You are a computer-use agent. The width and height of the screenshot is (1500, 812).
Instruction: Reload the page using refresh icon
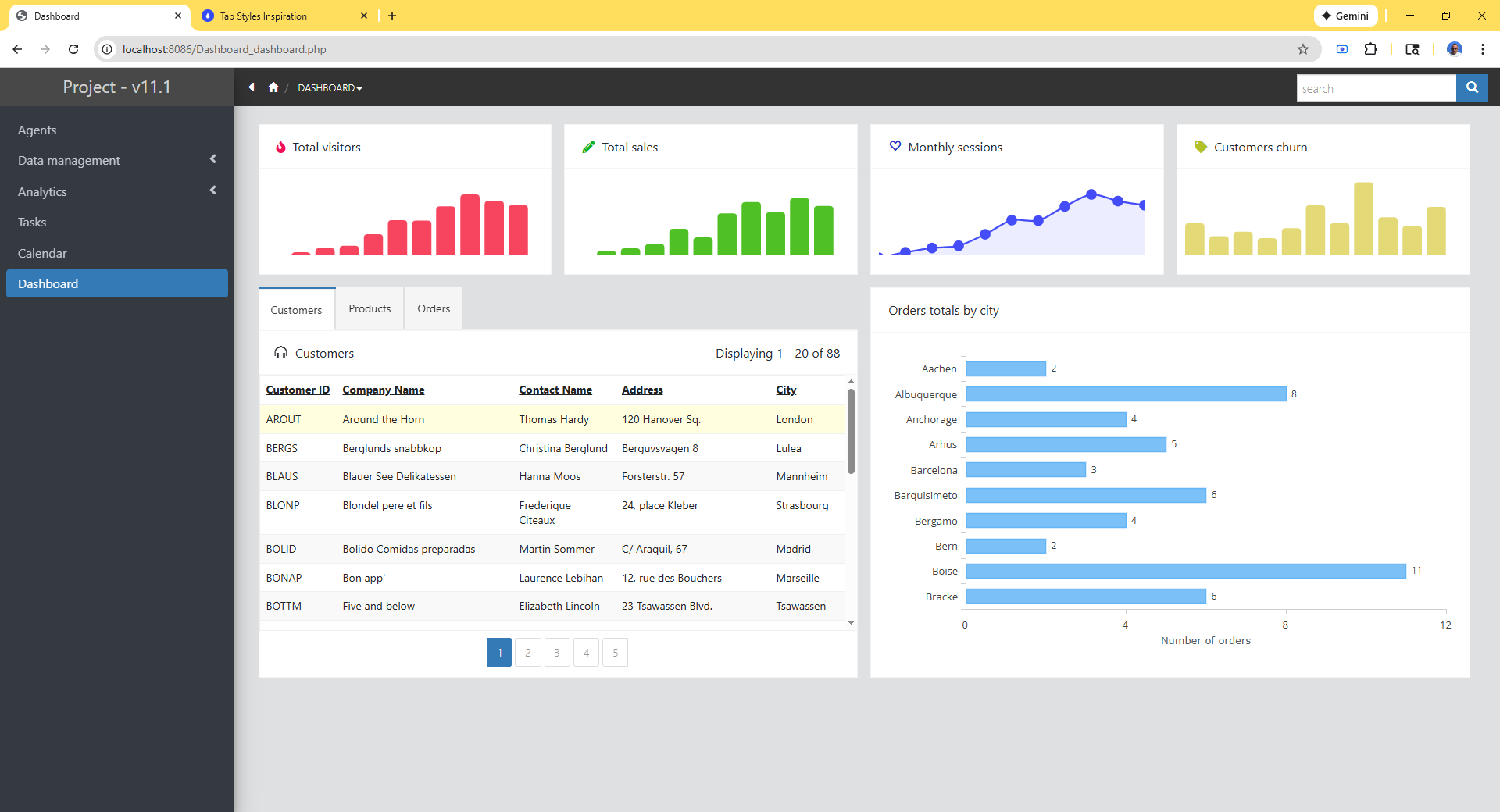tap(73, 49)
